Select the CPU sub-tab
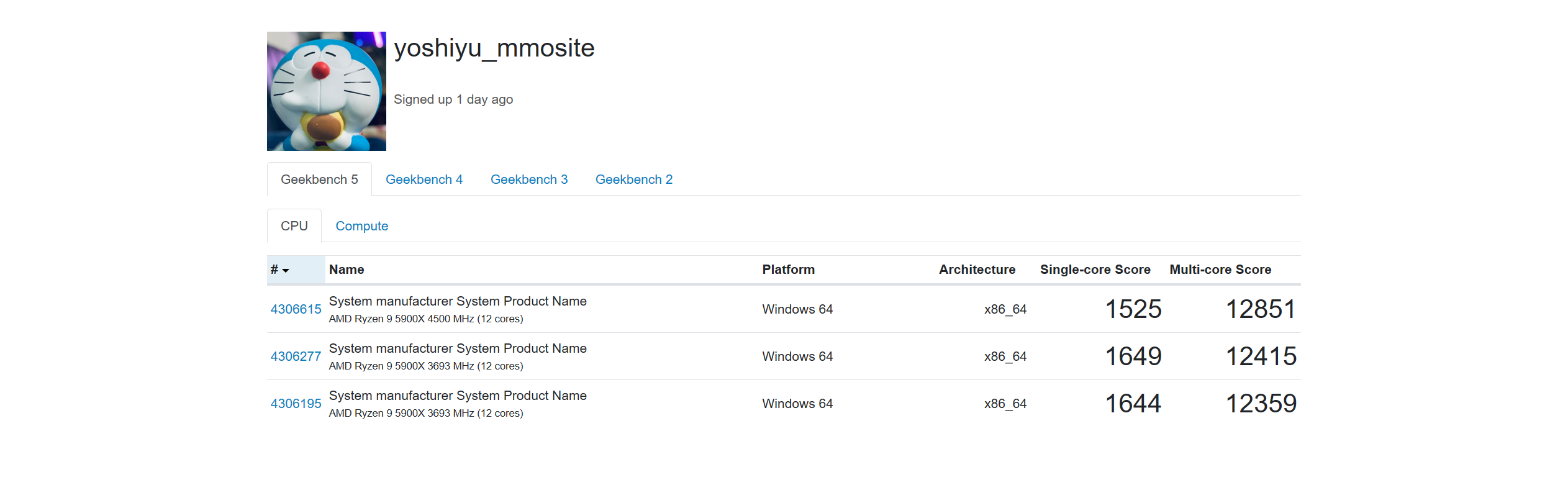The image size is (1568, 490). [294, 226]
